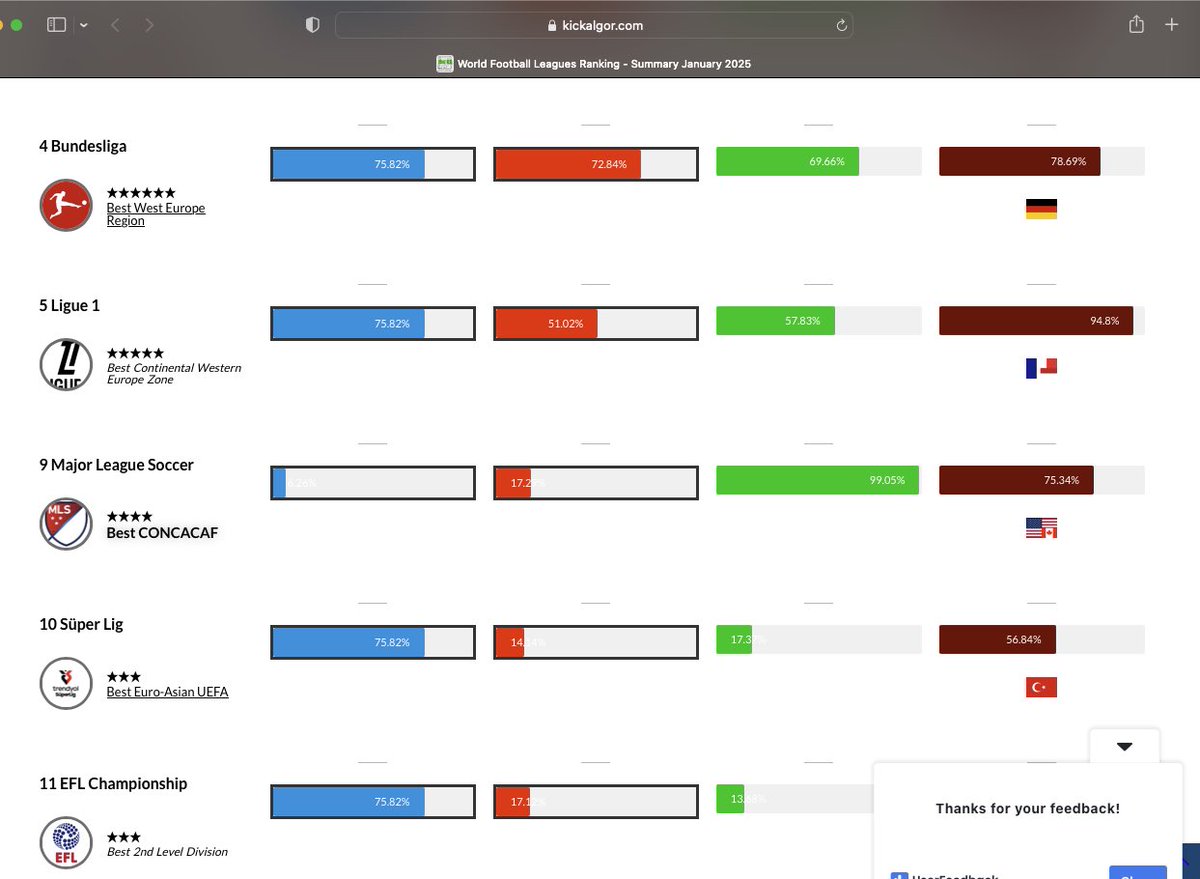This screenshot has height=879, width=1200.
Task: Click the MLS league logo
Action: 66,524
